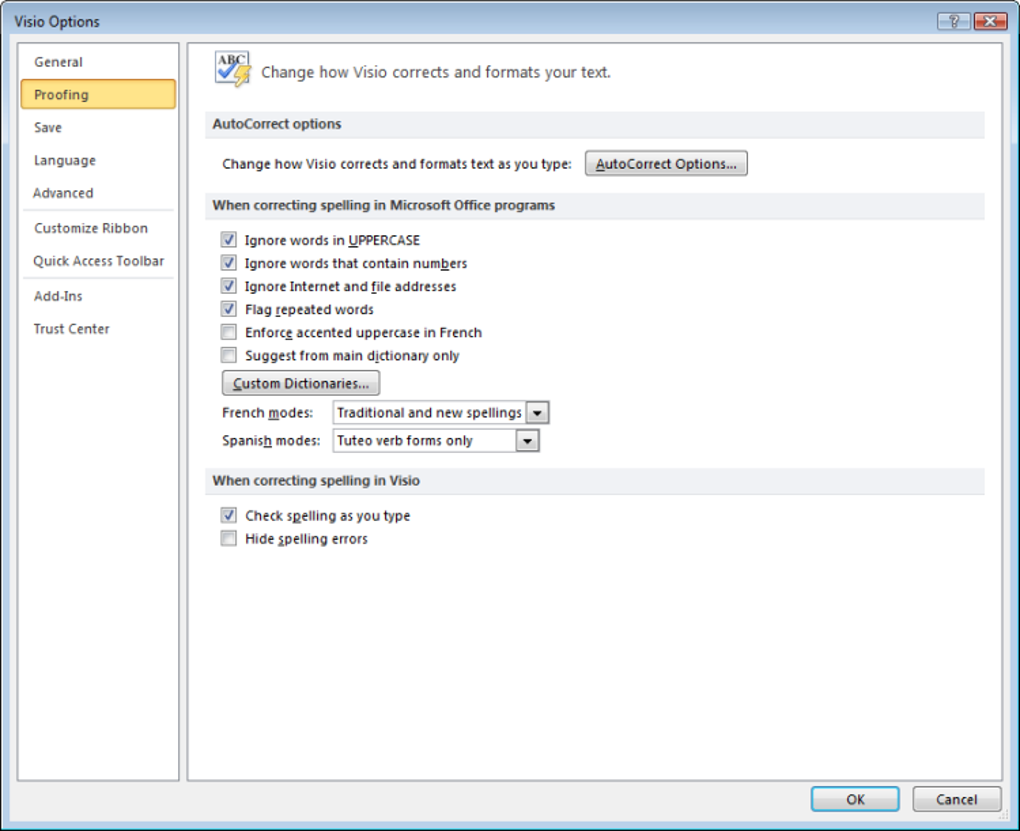Close the Visio Options dialog window

[x=989, y=21]
